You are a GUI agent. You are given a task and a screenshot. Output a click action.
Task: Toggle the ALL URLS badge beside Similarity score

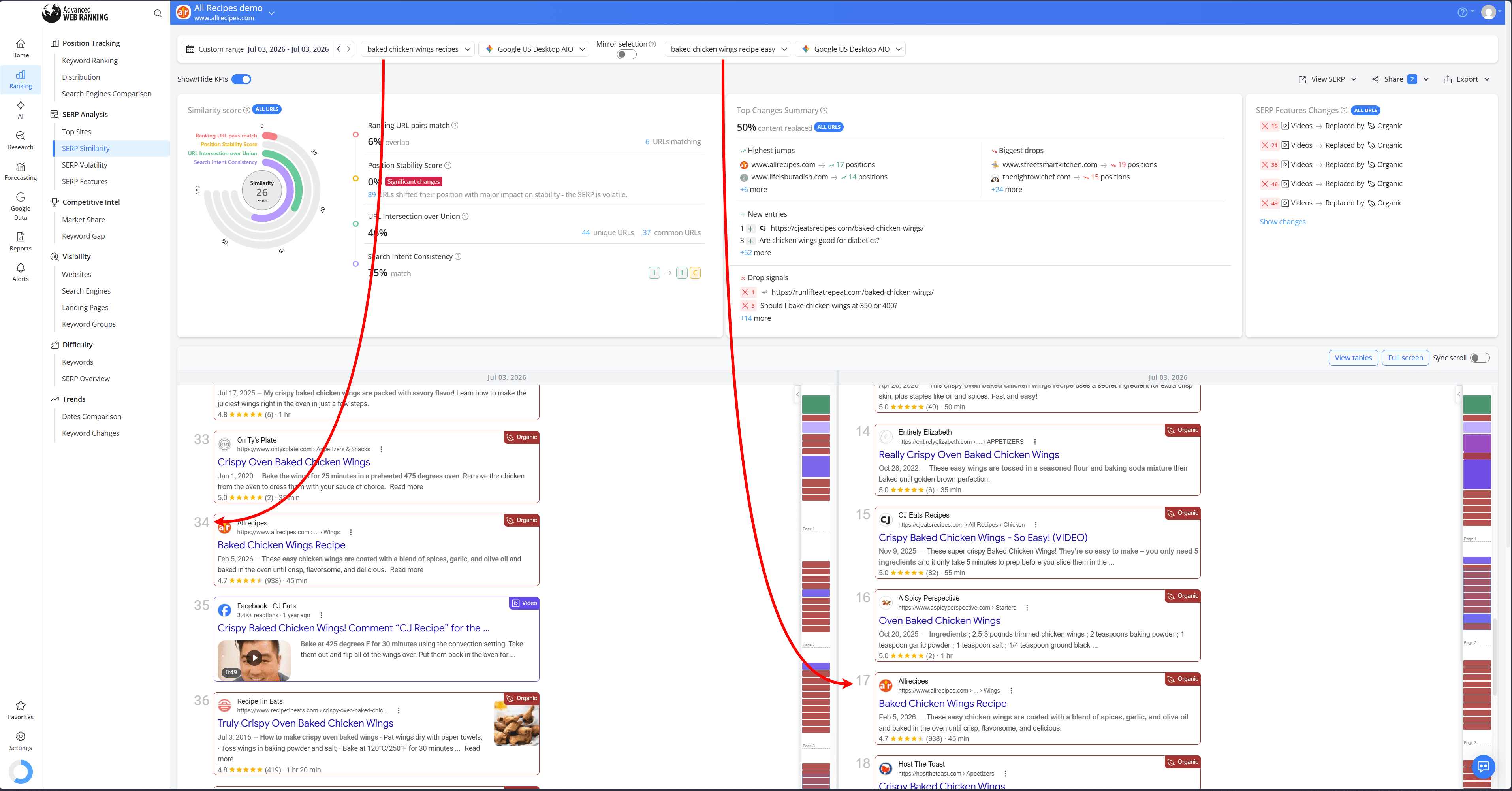(x=267, y=110)
